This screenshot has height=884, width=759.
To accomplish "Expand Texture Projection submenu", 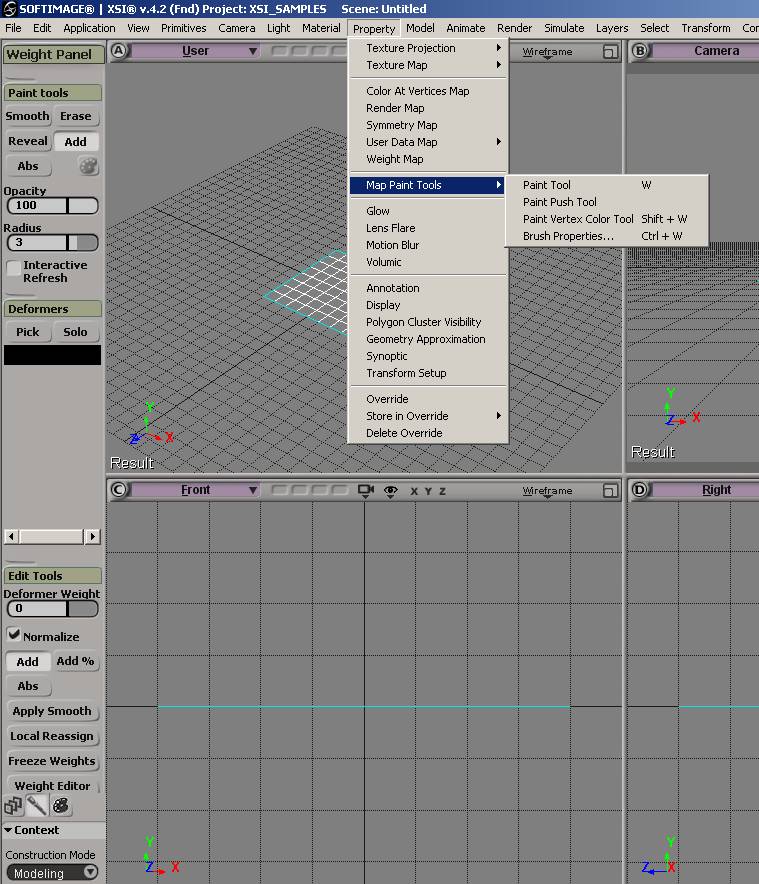I will pyautogui.click(x=428, y=48).
